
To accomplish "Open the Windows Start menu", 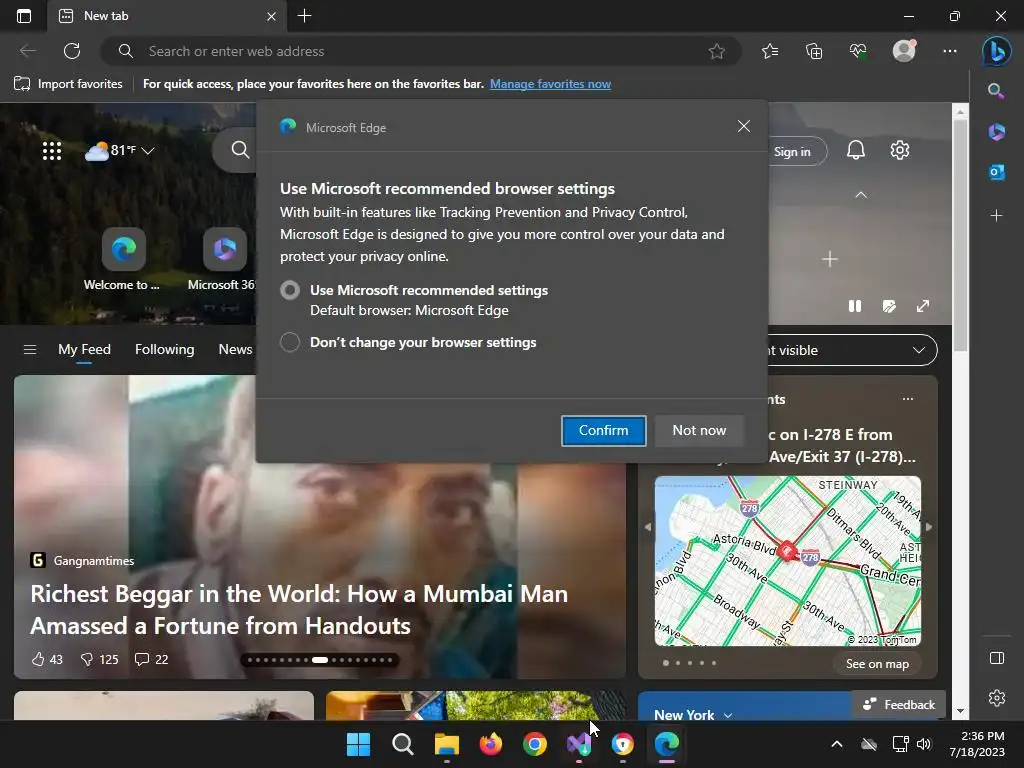I will click(358, 744).
